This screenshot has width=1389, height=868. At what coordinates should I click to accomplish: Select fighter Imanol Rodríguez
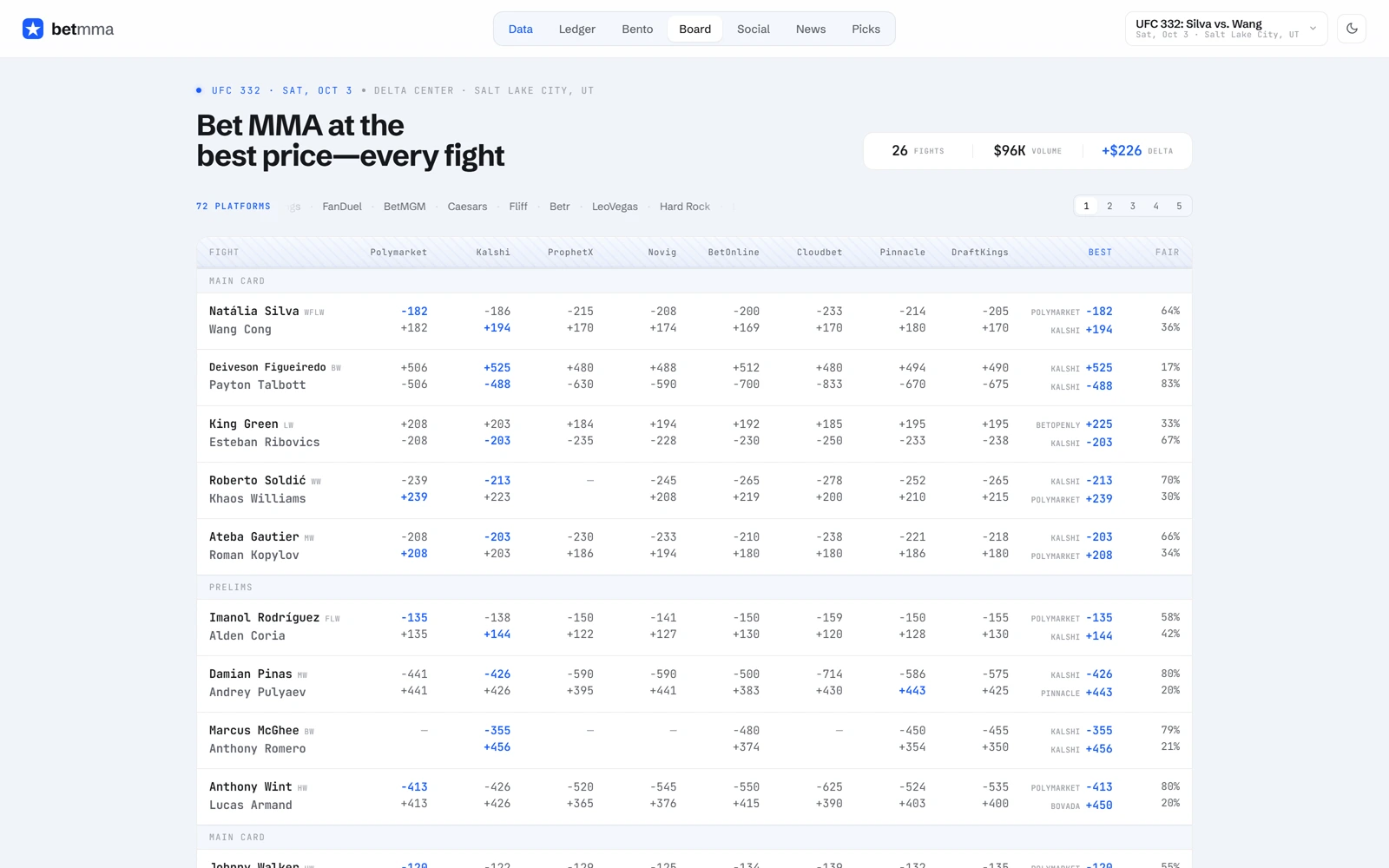coord(264,617)
